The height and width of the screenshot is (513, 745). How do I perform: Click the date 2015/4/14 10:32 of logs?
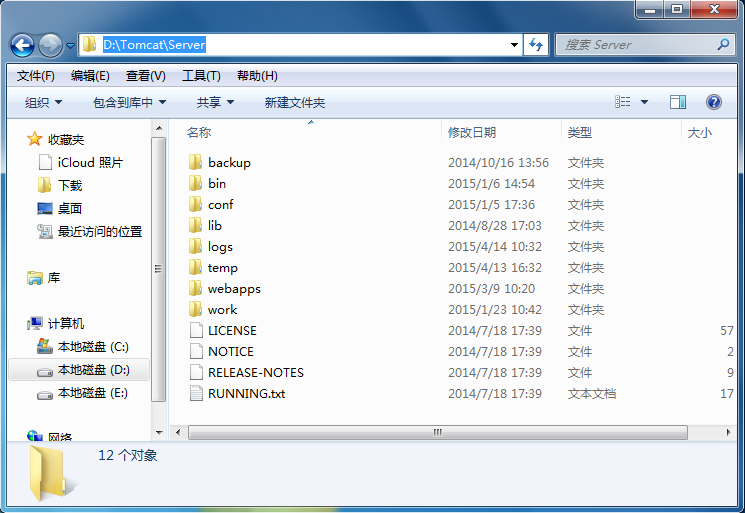pos(495,247)
